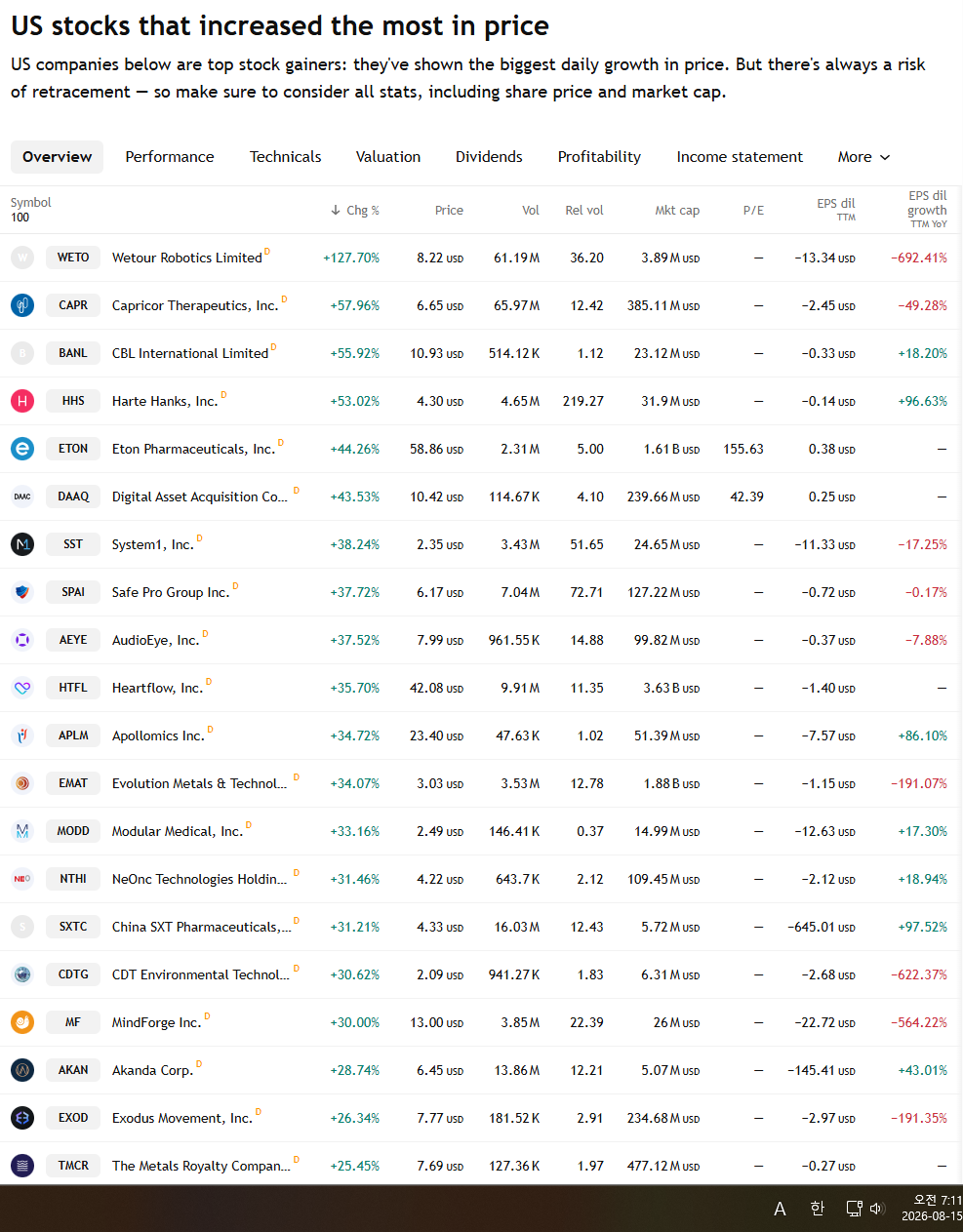This screenshot has height=1232, width=963.
Task: Click the +127.70% change value for WETO
Action: (351, 258)
